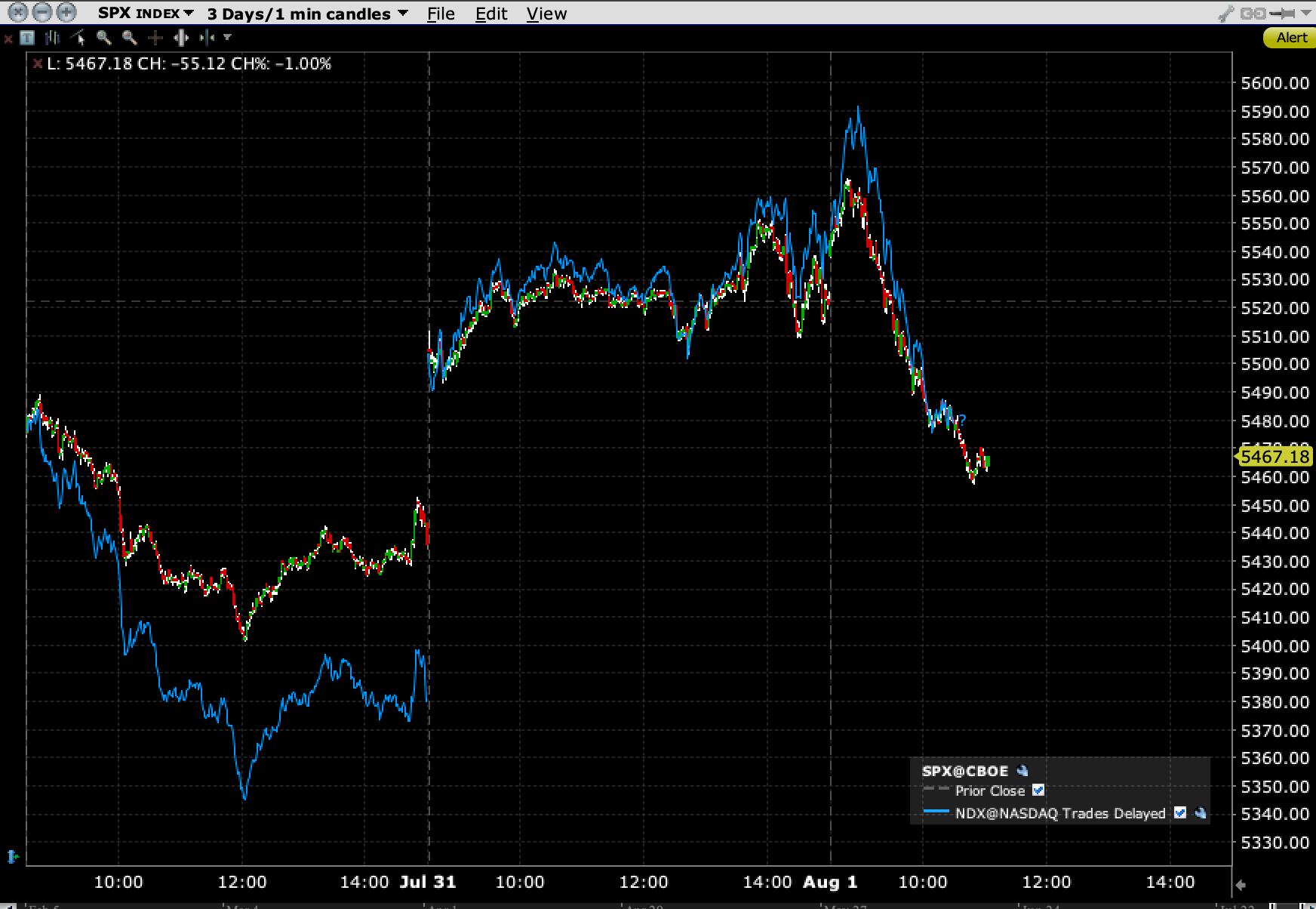Image resolution: width=1316 pixels, height=909 pixels.
Task: Click the bar-chart icon in the toolbar
Action: click(51, 36)
